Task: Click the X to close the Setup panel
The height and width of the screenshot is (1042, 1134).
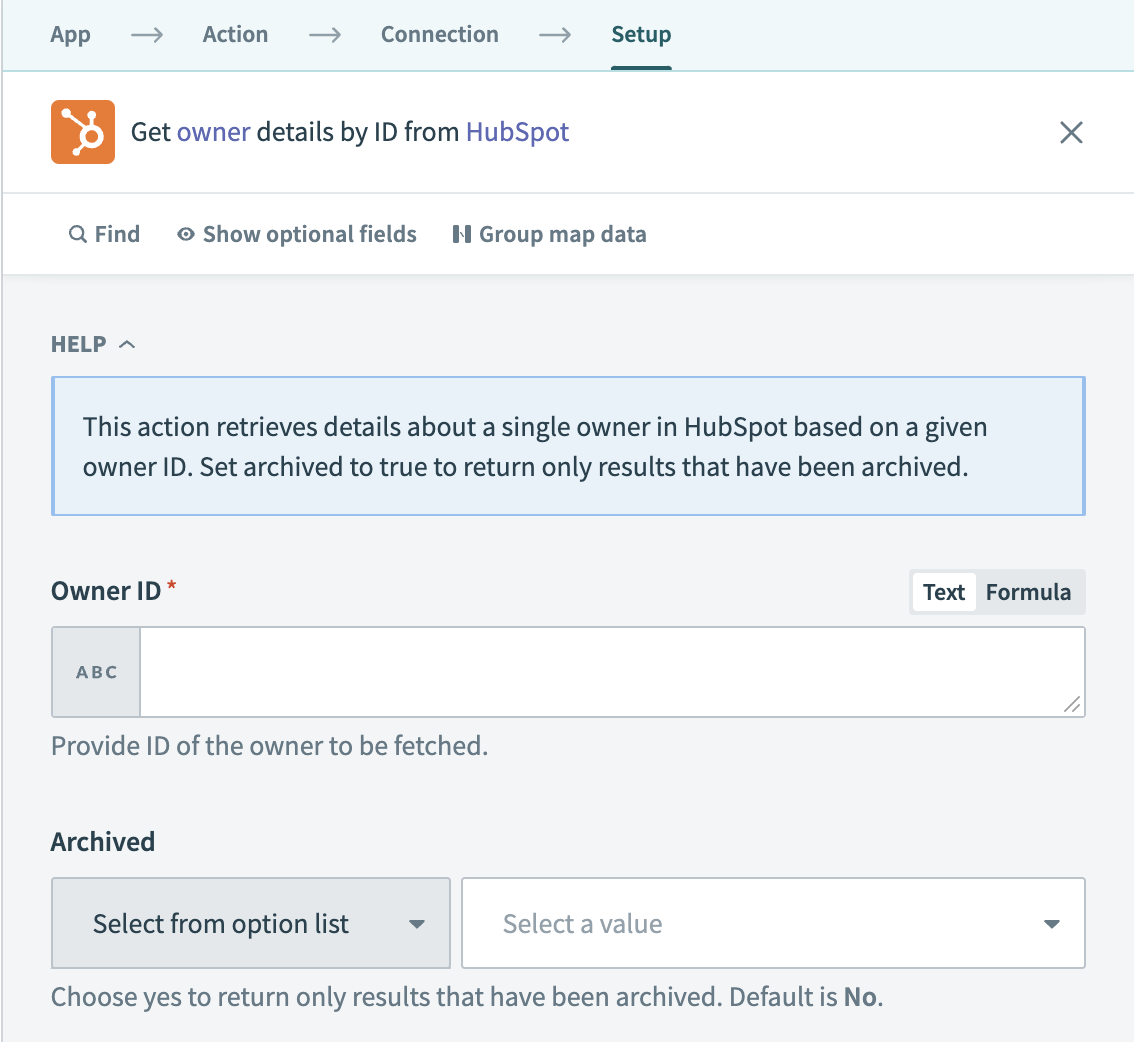Action: [x=1071, y=131]
